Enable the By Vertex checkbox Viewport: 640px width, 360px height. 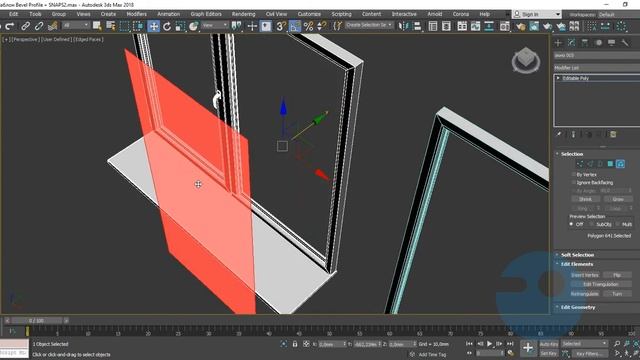(573, 175)
